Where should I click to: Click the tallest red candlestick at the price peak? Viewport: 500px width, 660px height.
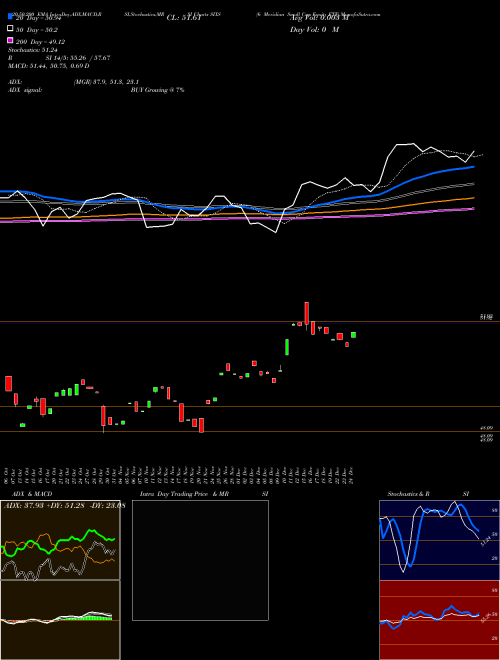307,314
